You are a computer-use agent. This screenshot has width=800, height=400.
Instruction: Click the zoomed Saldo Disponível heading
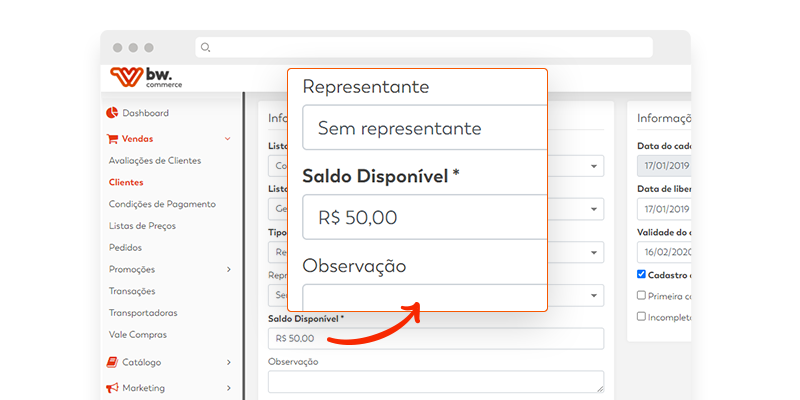pos(381,177)
